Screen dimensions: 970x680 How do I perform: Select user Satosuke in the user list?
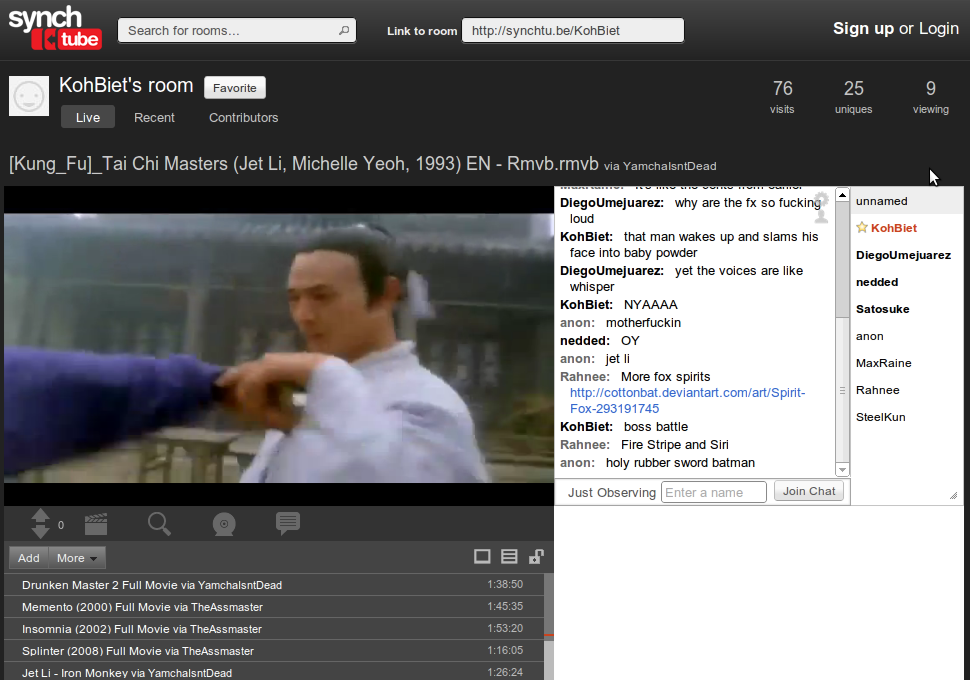coord(907,309)
